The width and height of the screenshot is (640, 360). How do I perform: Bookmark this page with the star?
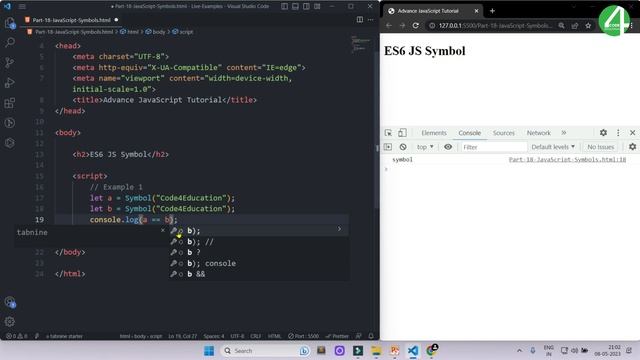[588, 25]
